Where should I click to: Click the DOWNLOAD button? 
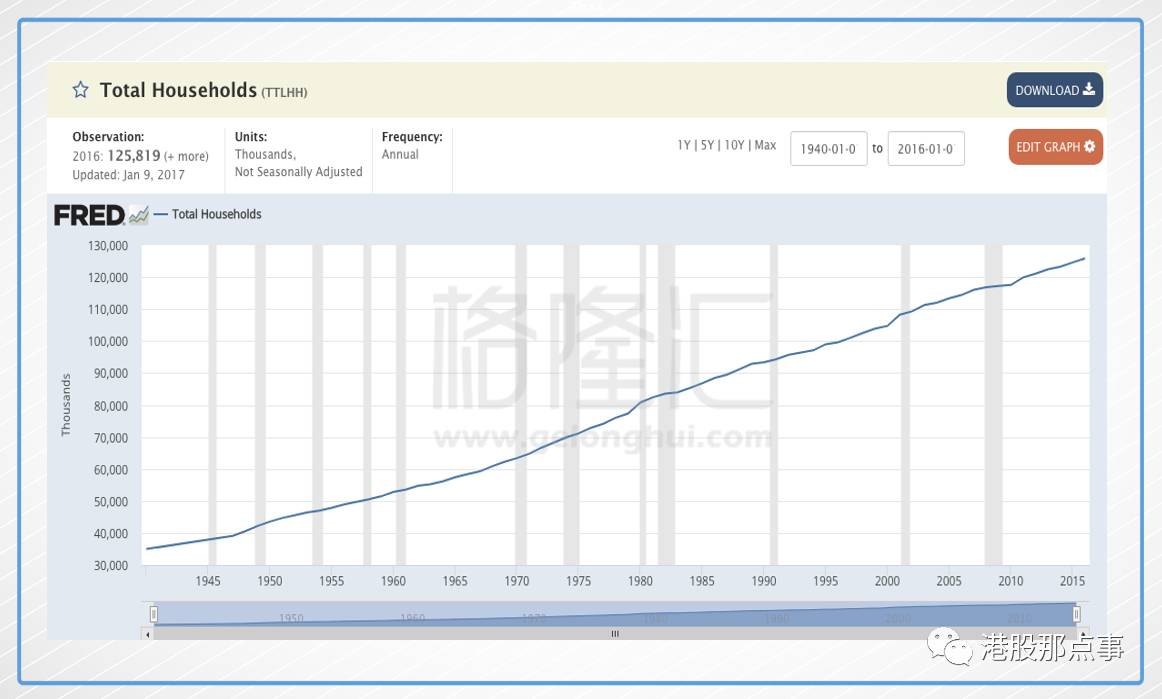point(1055,90)
